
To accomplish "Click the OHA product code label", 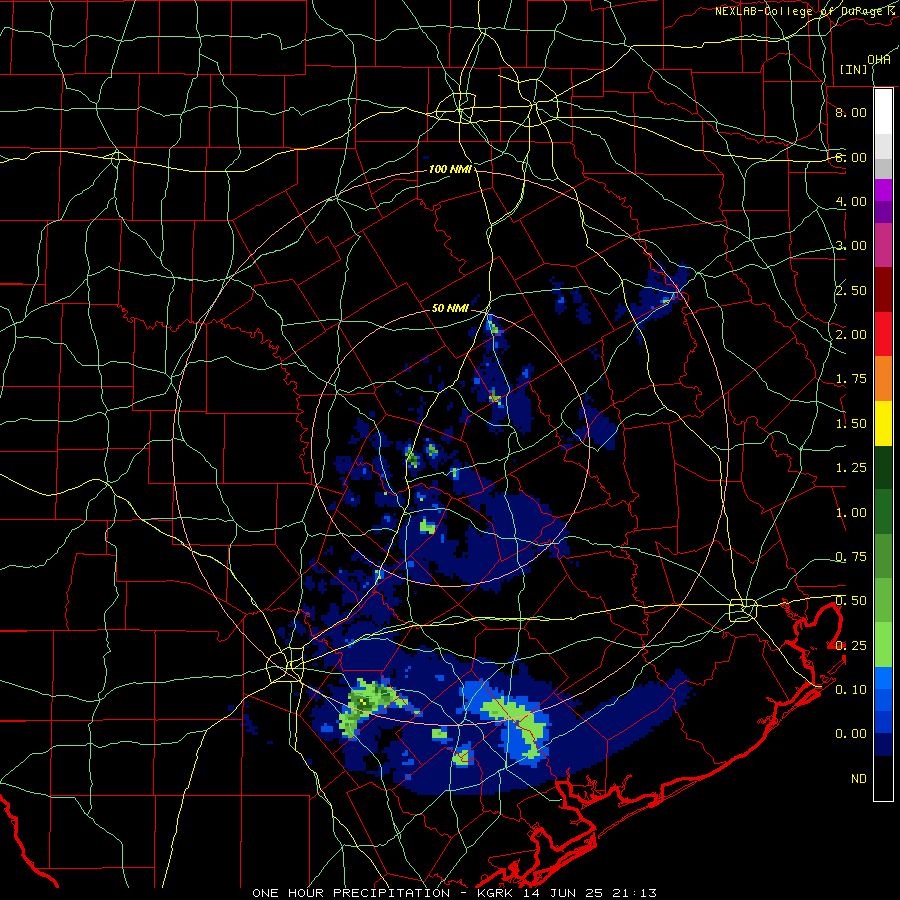I will [x=879, y=59].
